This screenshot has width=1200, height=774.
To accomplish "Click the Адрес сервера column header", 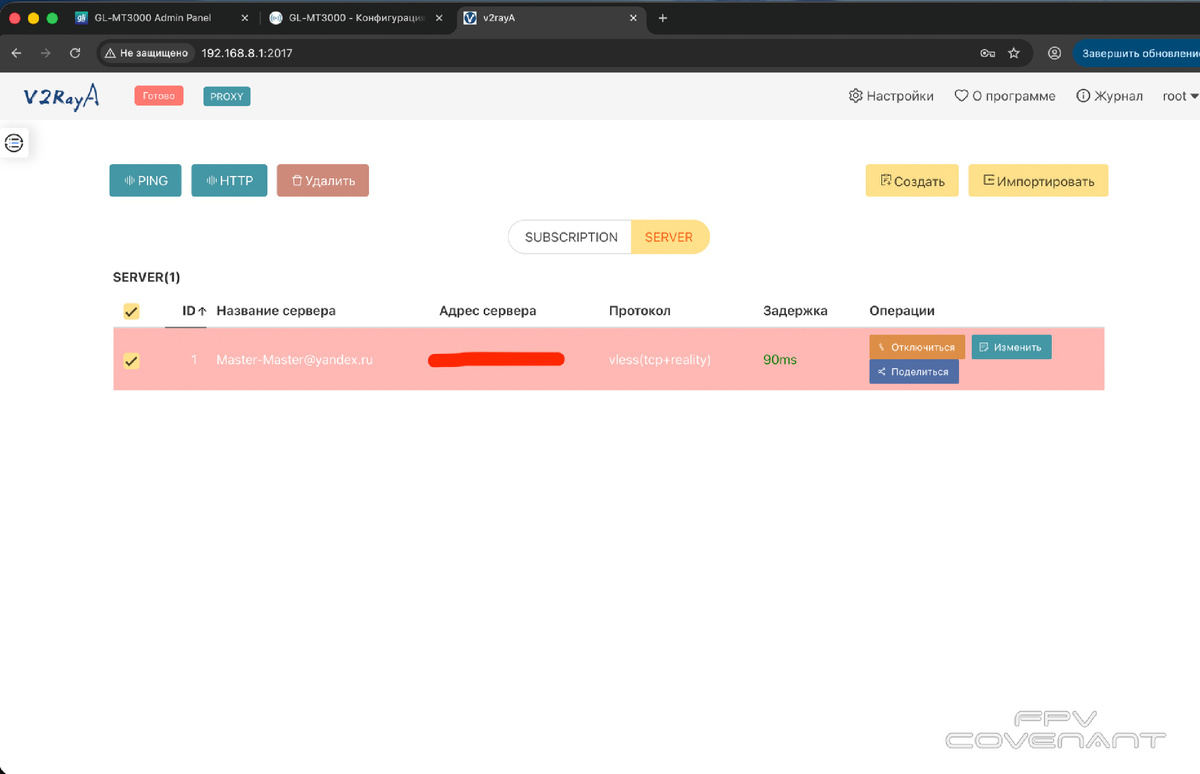I will 488,311.
